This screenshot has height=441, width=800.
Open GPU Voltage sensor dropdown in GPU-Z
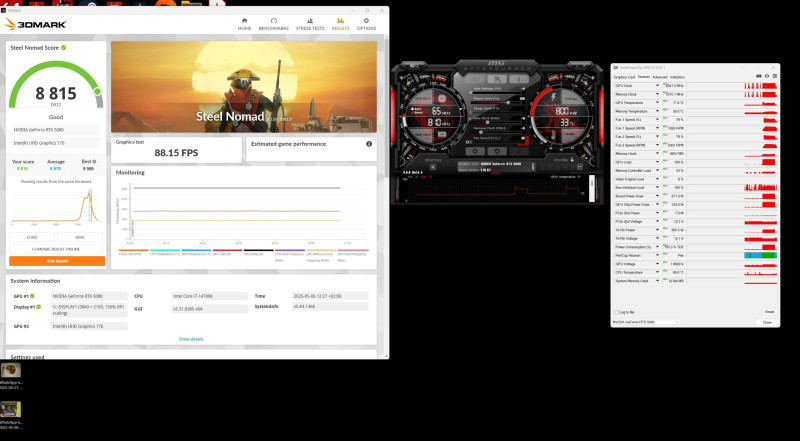click(657, 264)
